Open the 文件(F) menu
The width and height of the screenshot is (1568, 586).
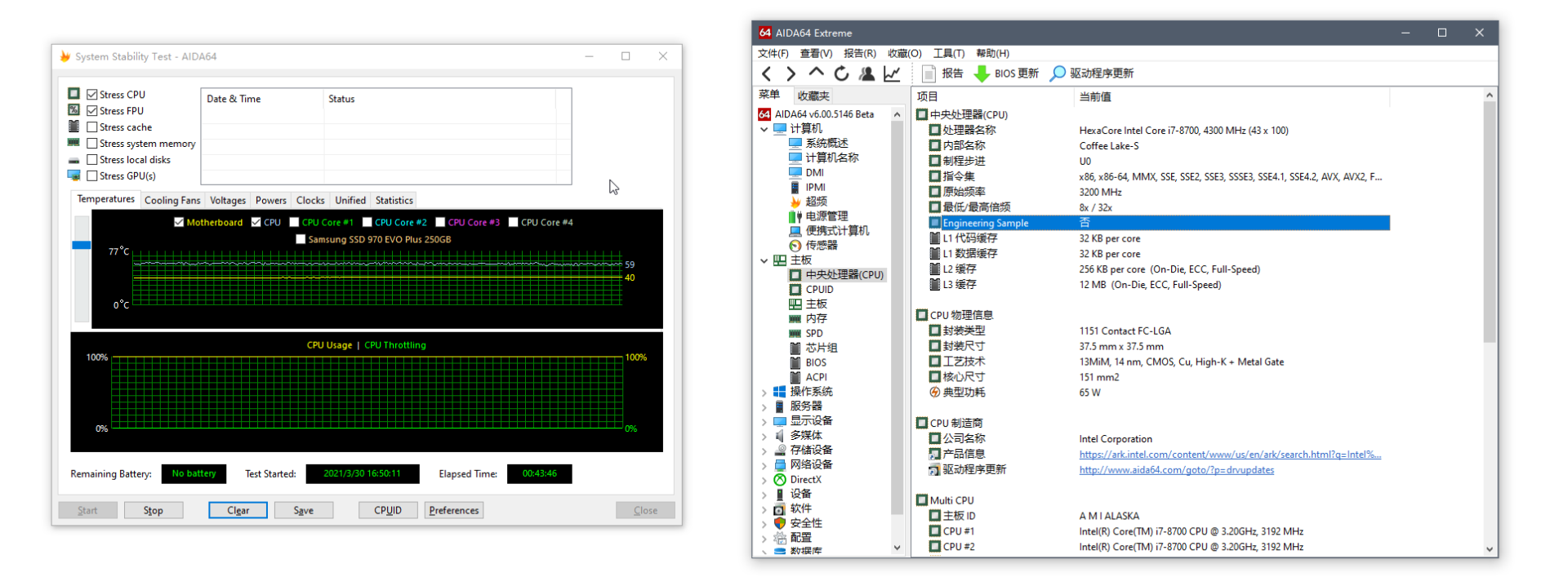(773, 53)
